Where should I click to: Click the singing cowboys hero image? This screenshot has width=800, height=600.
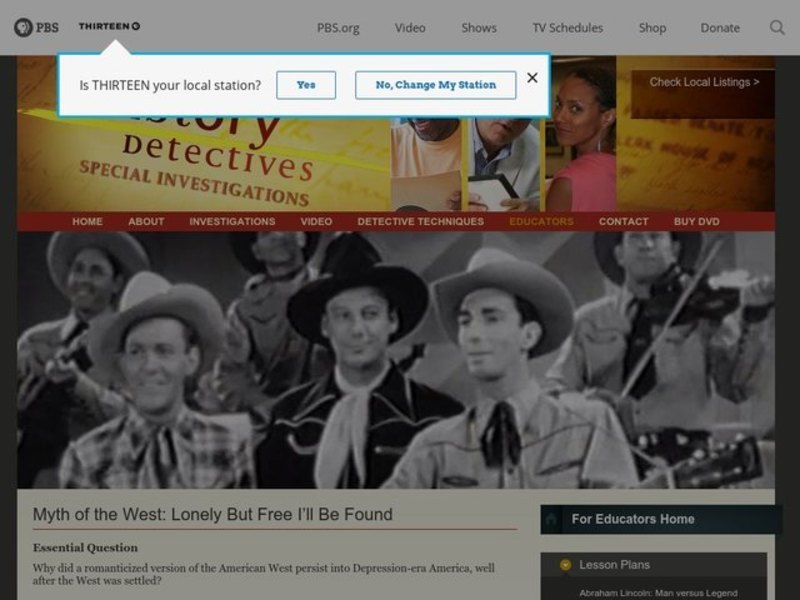395,360
